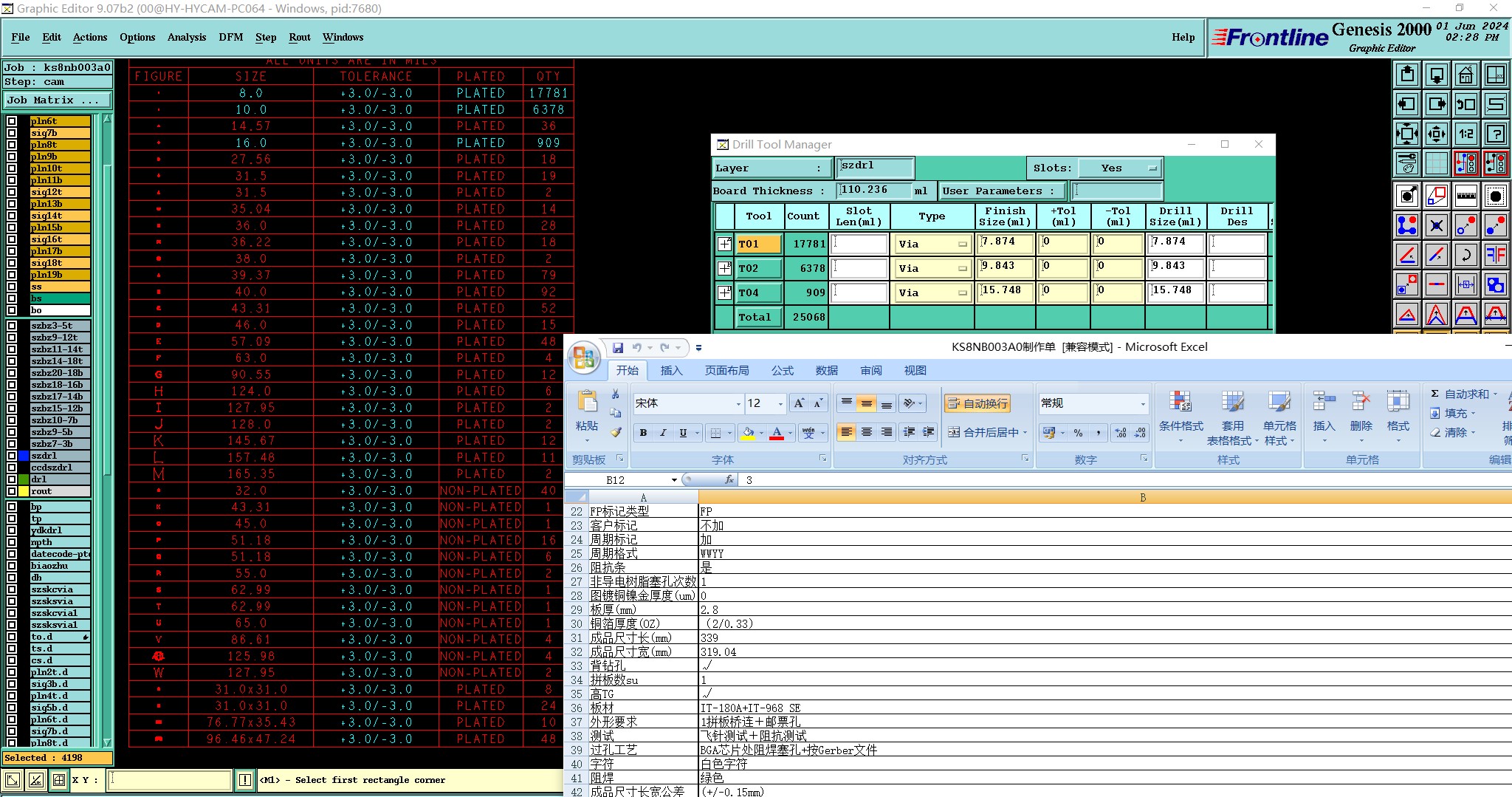
Task: Toggle the checkbox beside layer rout
Action: tap(12, 491)
